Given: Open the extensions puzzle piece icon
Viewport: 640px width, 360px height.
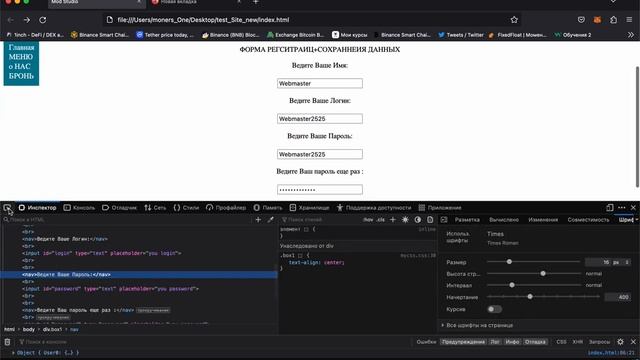Looking at the screenshot, I should click(x=613, y=20).
